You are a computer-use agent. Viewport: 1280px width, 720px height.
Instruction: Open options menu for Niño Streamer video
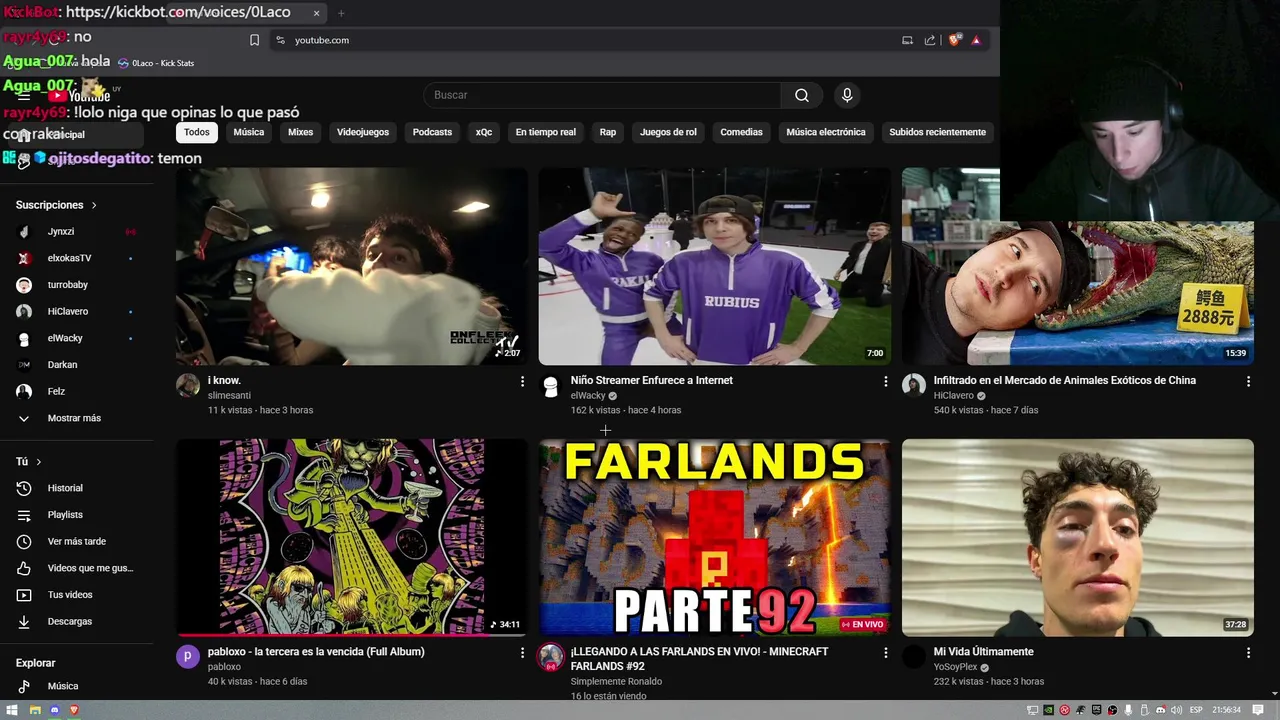pos(885,381)
